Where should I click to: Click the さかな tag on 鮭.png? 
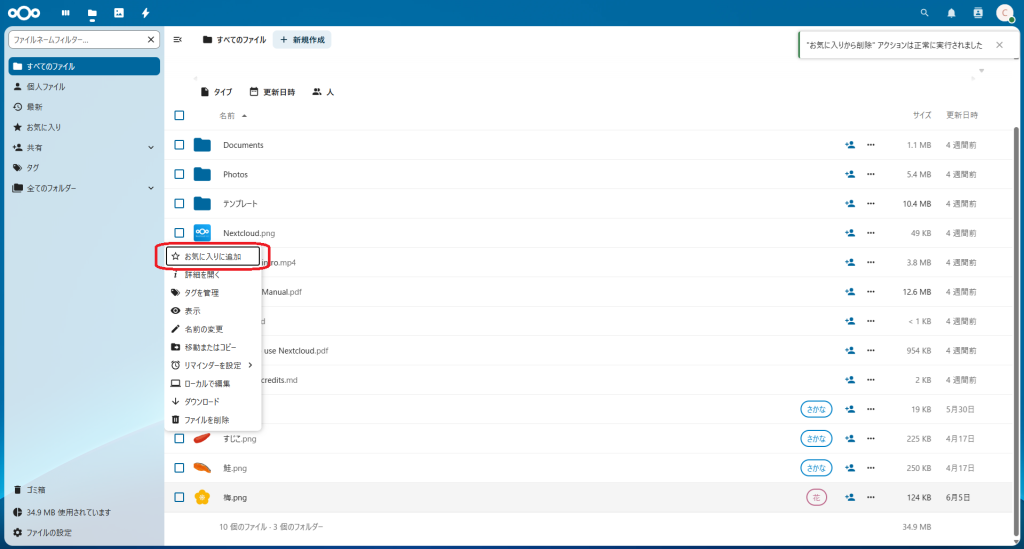pyautogui.click(x=816, y=468)
